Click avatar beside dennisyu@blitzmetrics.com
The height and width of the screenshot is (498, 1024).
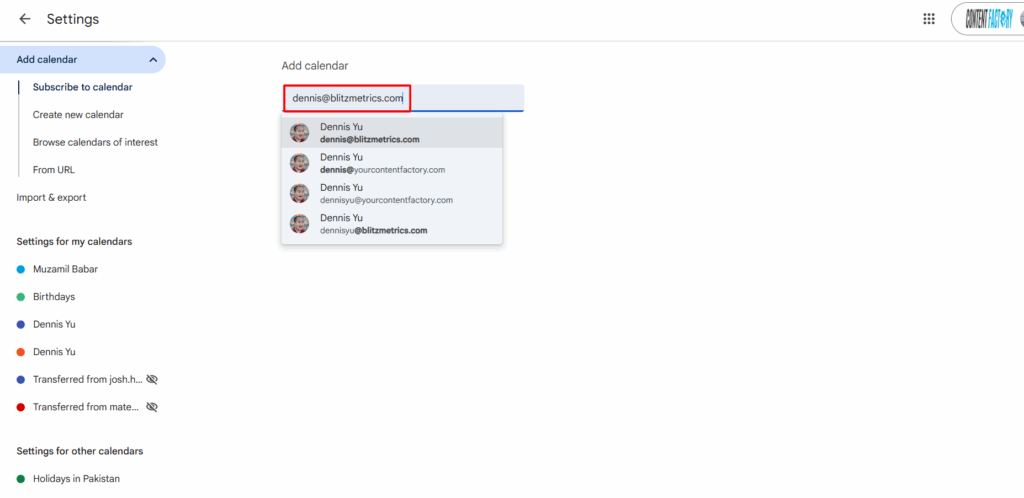(x=300, y=224)
